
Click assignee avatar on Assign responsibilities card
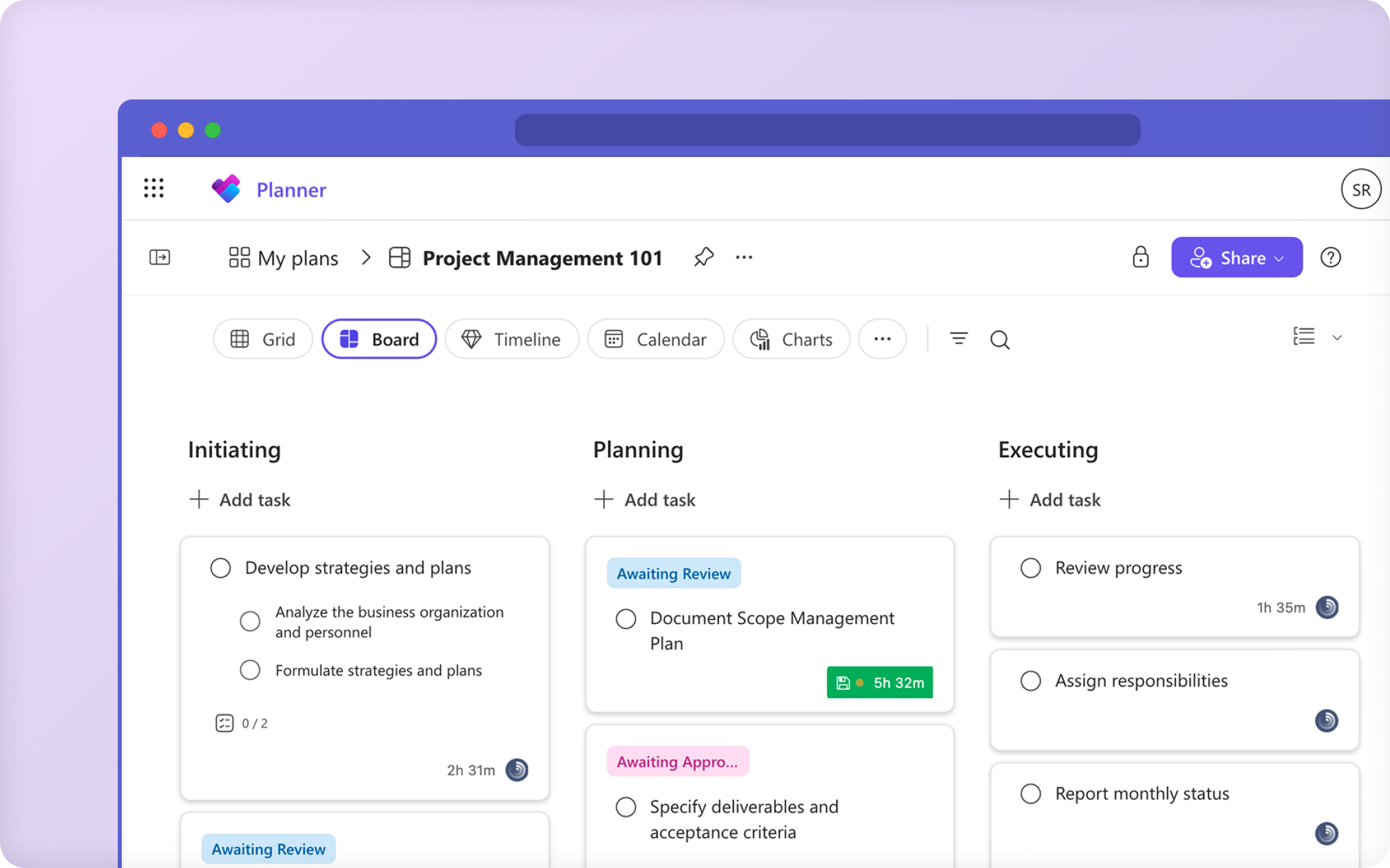point(1326,721)
